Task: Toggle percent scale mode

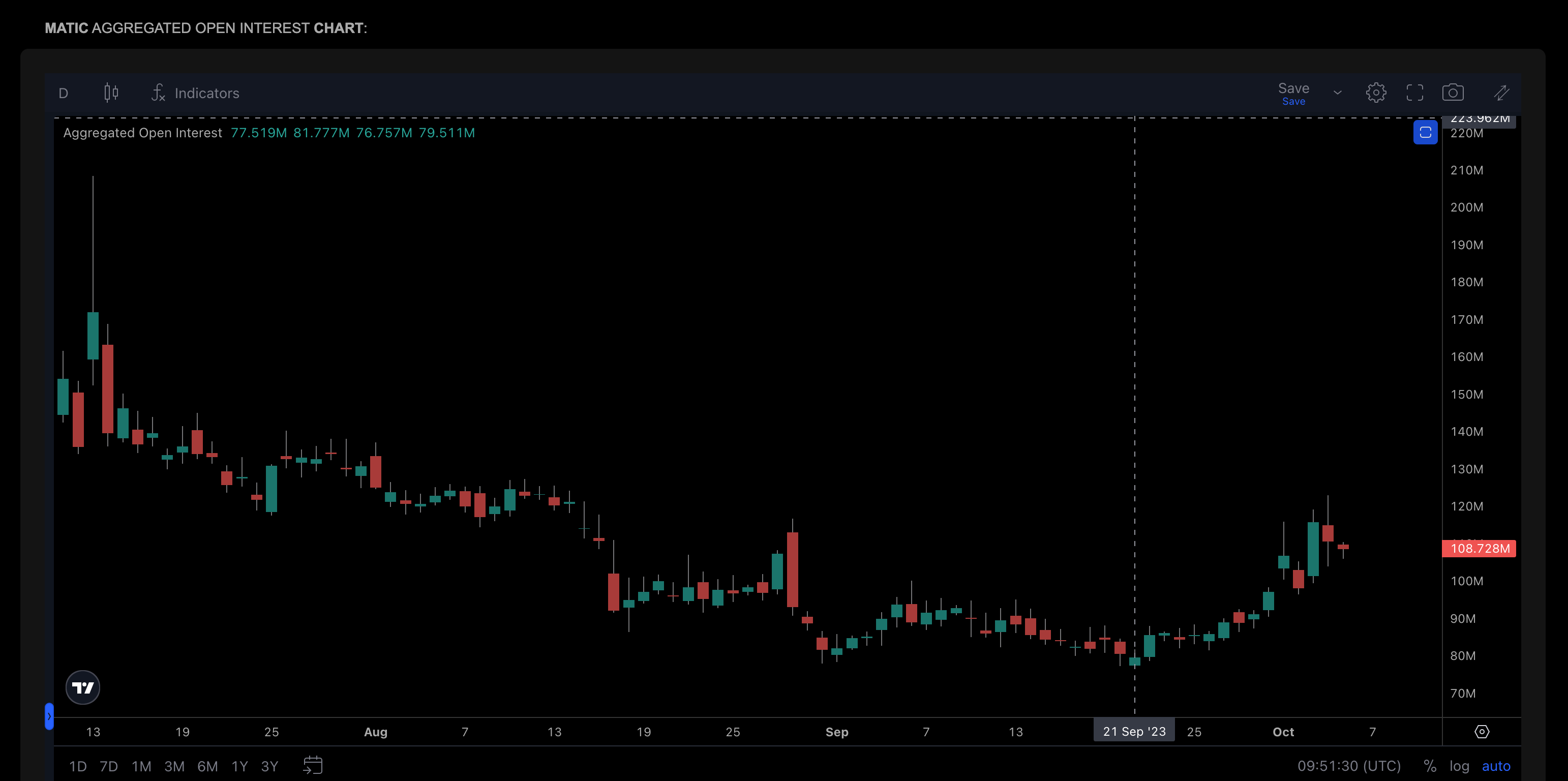Action: (x=1430, y=766)
